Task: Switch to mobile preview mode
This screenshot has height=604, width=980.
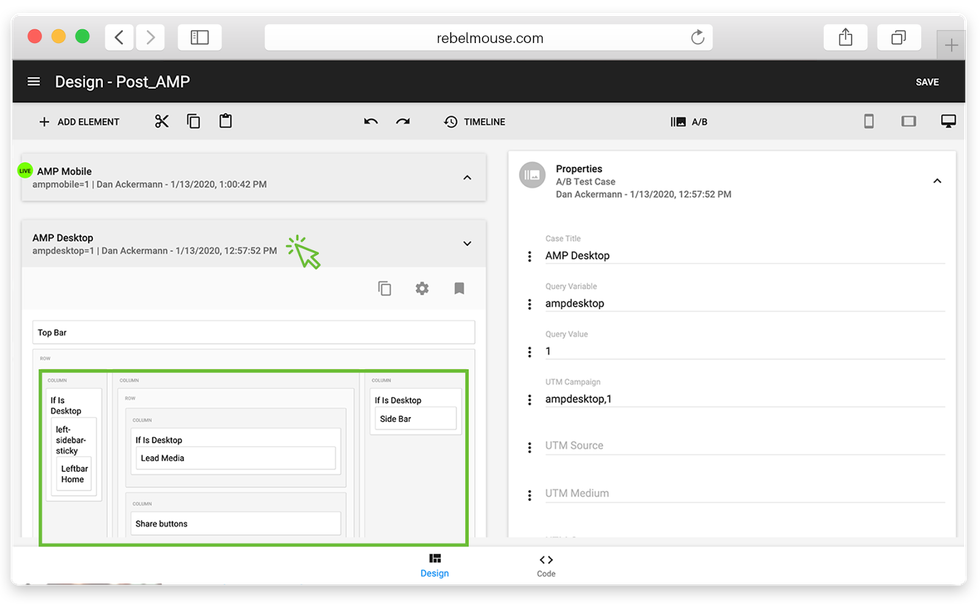Action: (x=868, y=120)
